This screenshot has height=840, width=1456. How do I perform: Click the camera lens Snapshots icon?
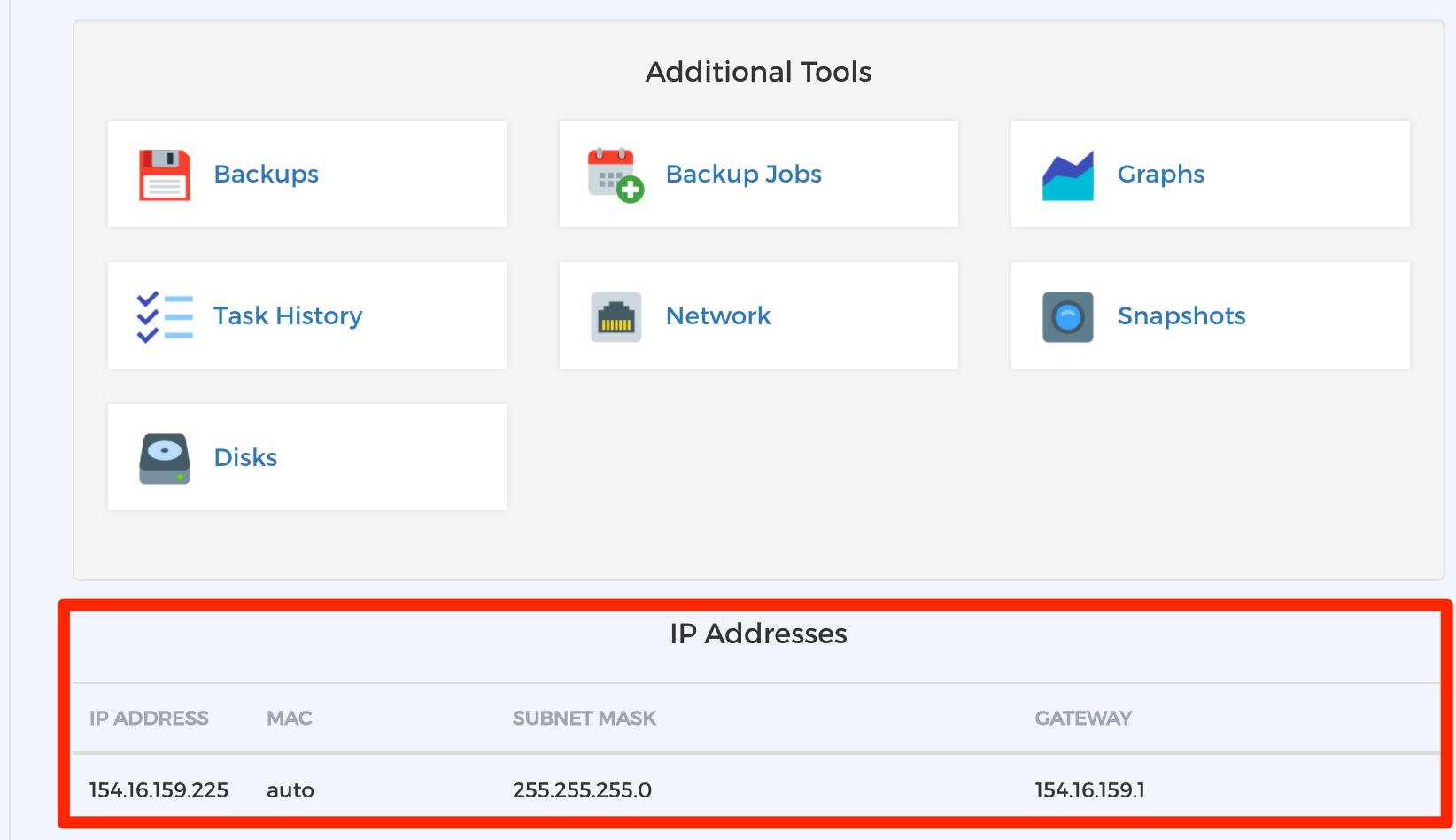(x=1068, y=316)
